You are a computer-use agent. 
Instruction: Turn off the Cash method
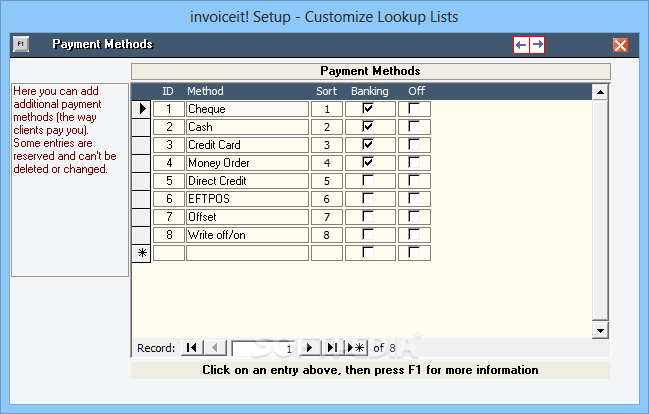[414, 126]
